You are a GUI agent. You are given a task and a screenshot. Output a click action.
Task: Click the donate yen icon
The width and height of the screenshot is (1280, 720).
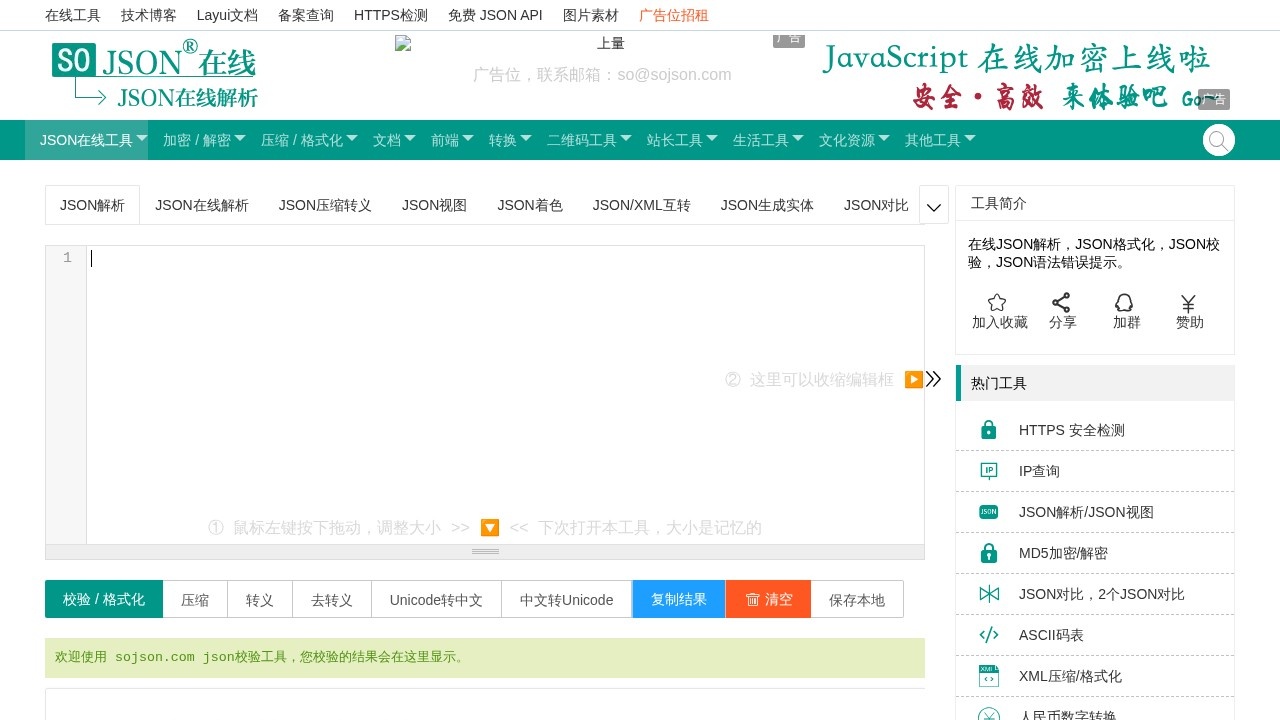(x=1188, y=303)
